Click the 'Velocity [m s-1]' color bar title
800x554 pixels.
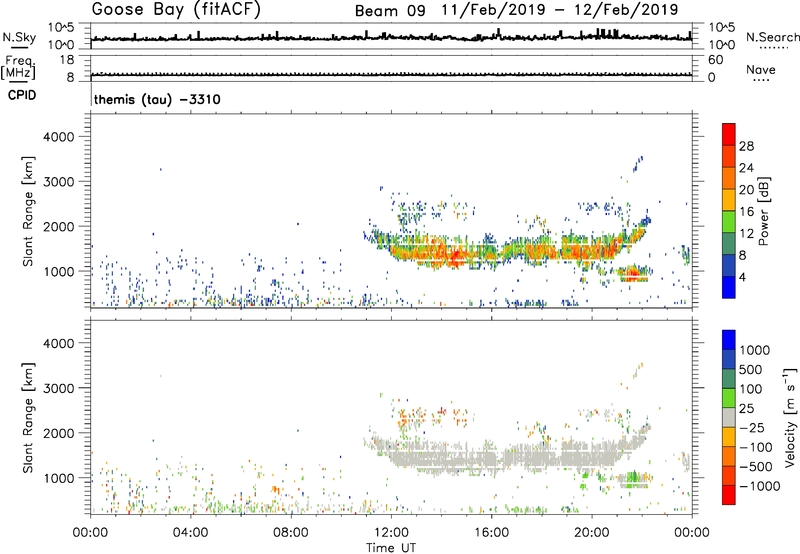790,417
